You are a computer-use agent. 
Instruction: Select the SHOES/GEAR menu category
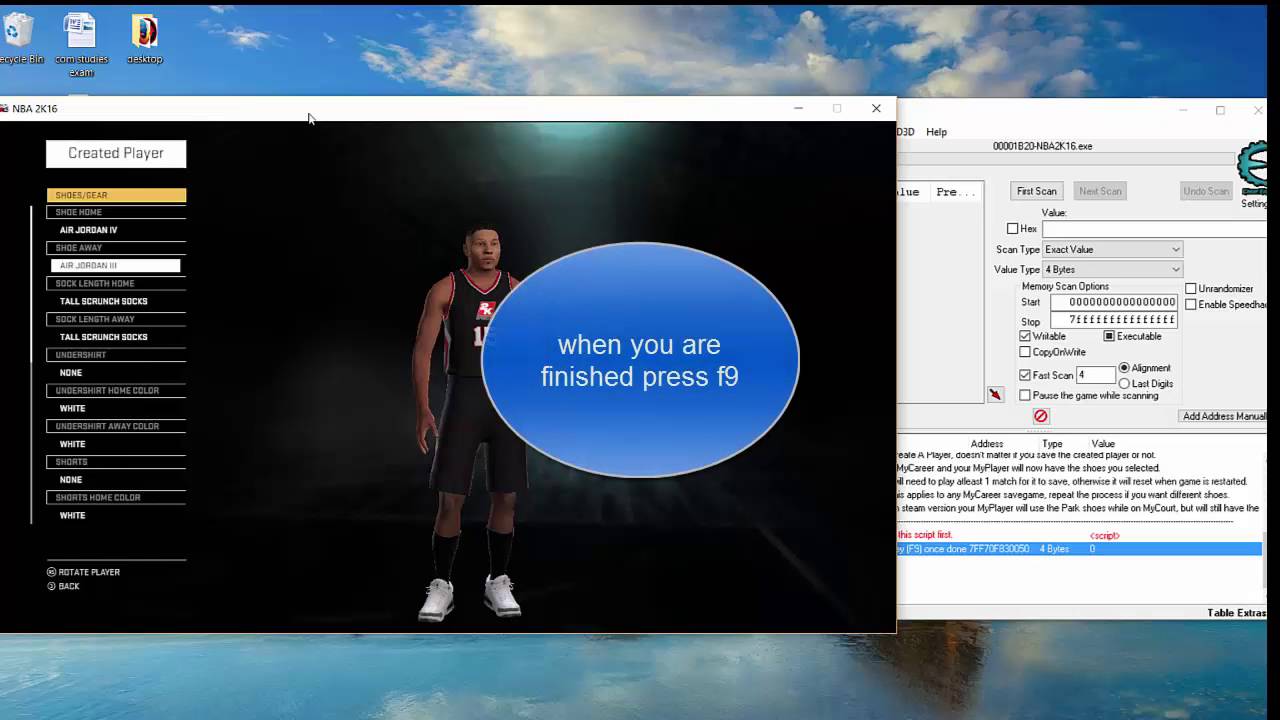116,195
